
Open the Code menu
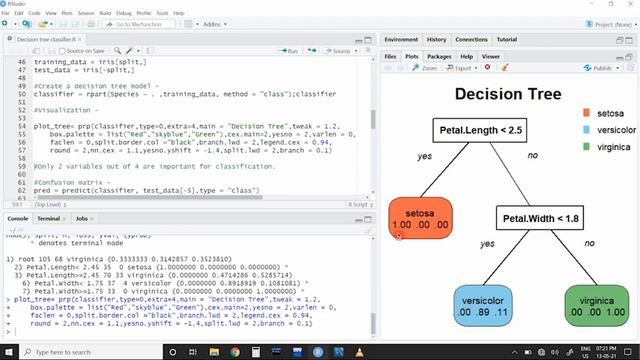[34, 13]
